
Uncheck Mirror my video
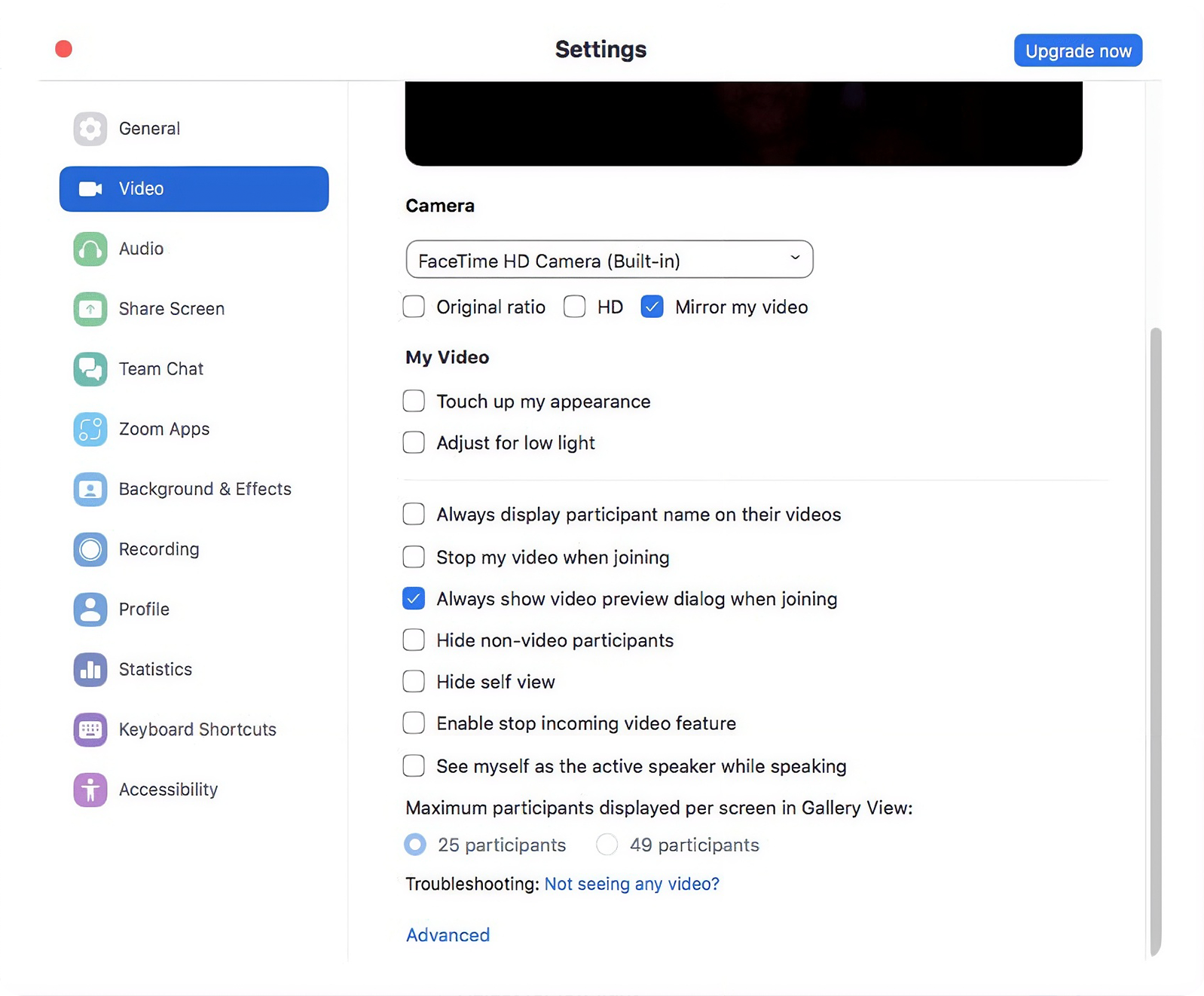click(x=652, y=307)
